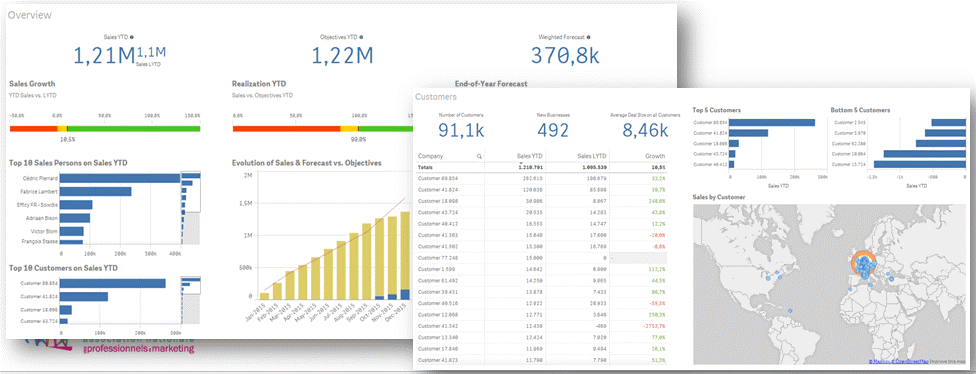Screen dimensions: 976x374
Task: Click the 1,22M Objectives YTD value
Action: pos(342,56)
